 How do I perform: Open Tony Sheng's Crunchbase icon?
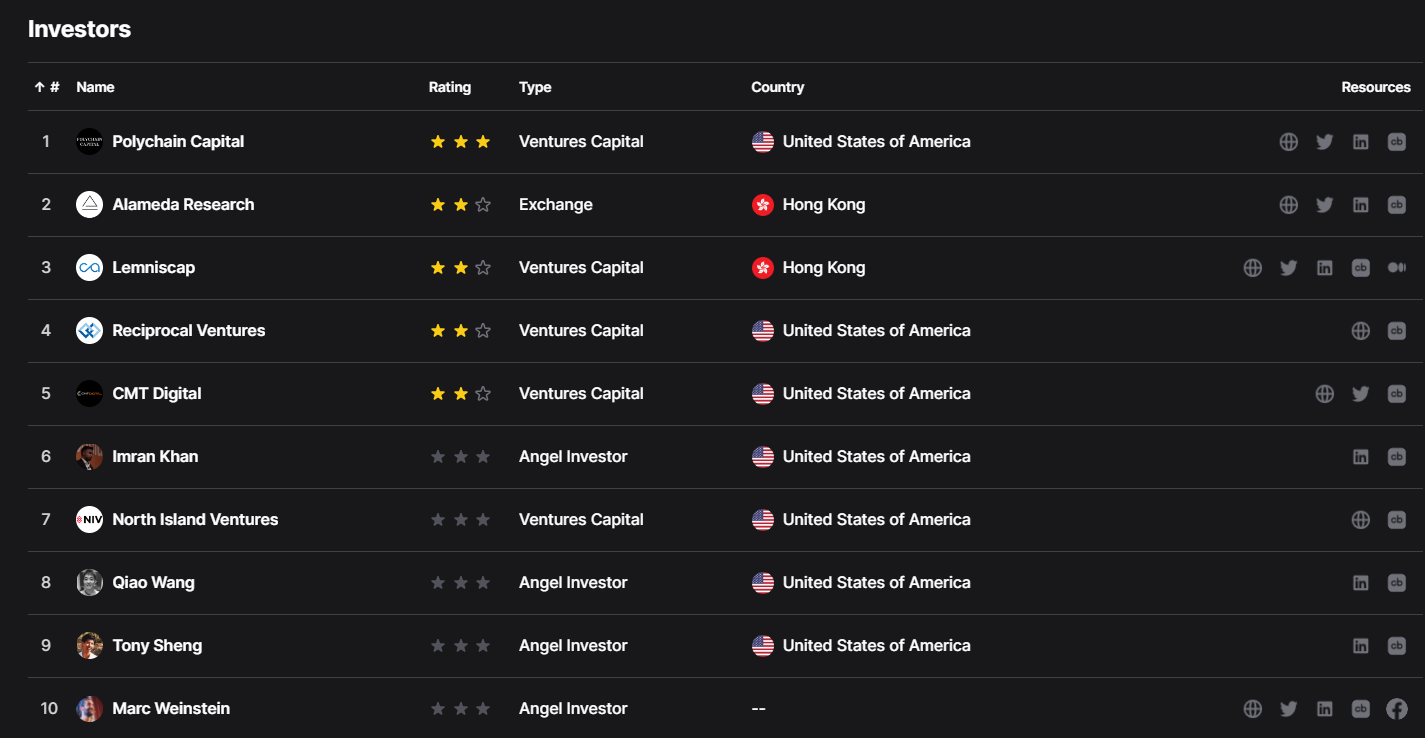[x=1397, y=646]
